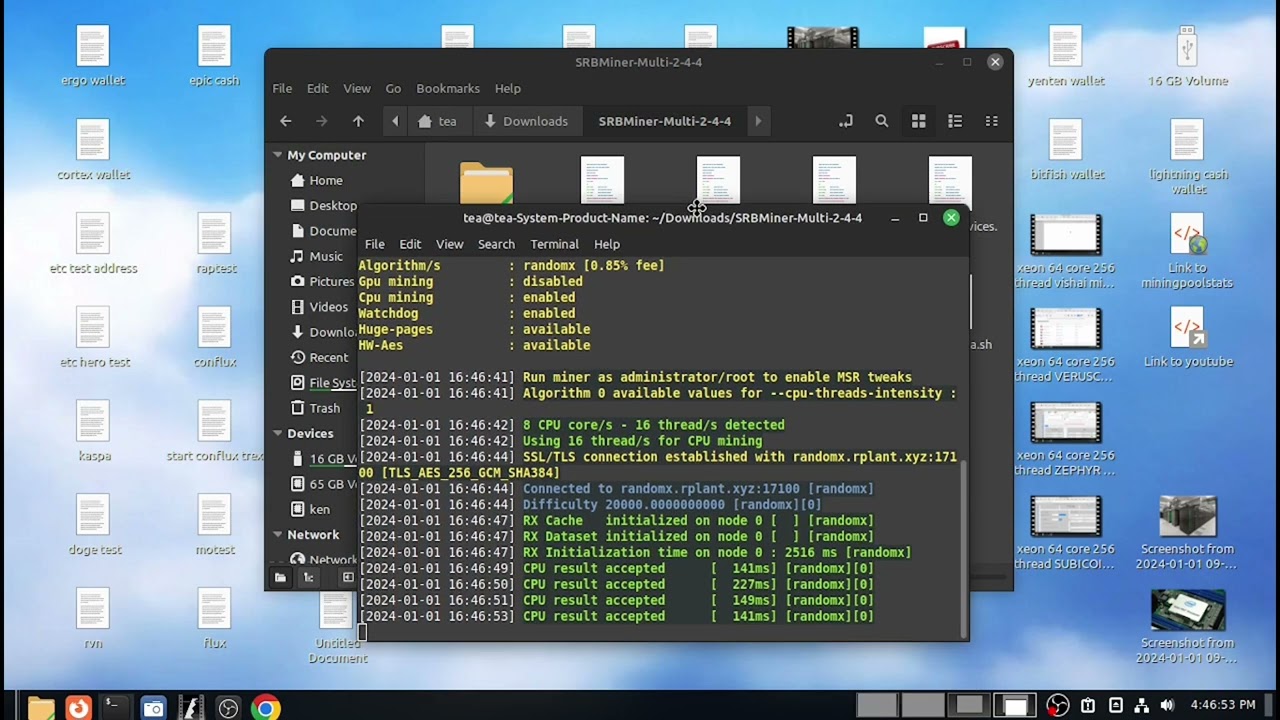Open the kaspa desktop file
Screen dimensions: 1280x720
93,432
